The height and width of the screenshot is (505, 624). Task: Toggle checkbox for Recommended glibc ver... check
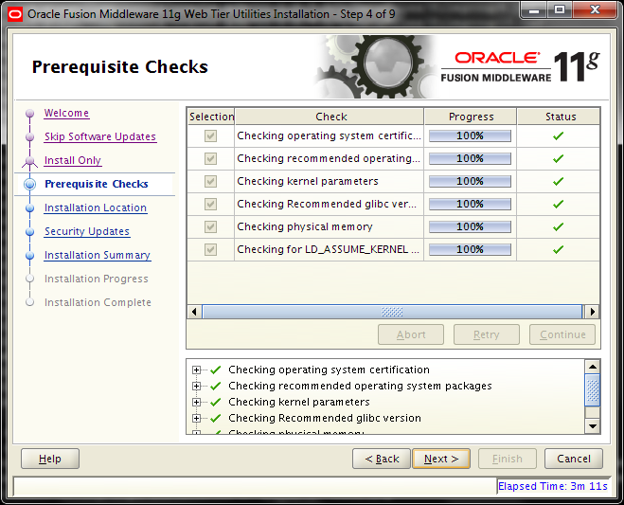211,204
